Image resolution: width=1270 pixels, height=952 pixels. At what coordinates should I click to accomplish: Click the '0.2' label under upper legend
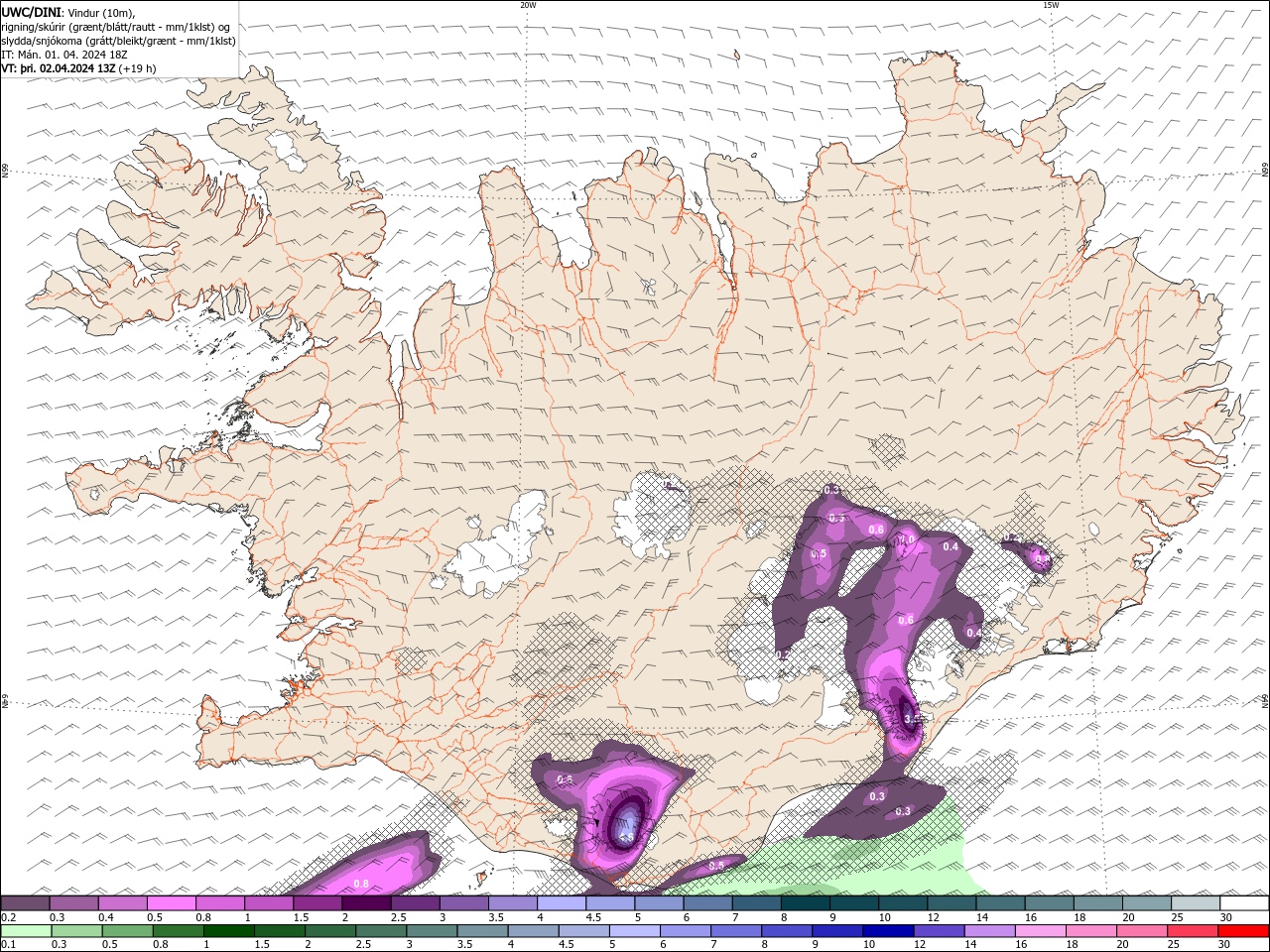(x=8, y=917)
